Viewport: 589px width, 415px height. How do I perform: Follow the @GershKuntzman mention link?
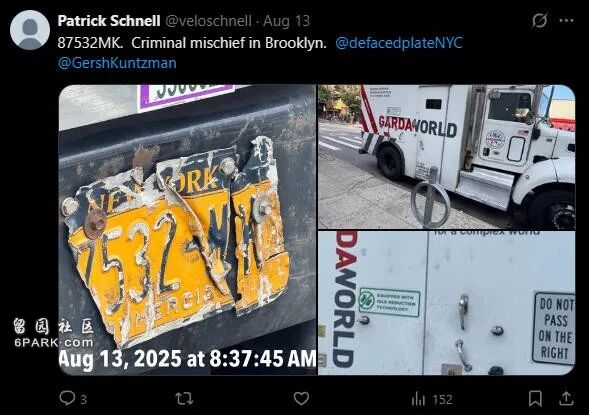pos(117,63)
